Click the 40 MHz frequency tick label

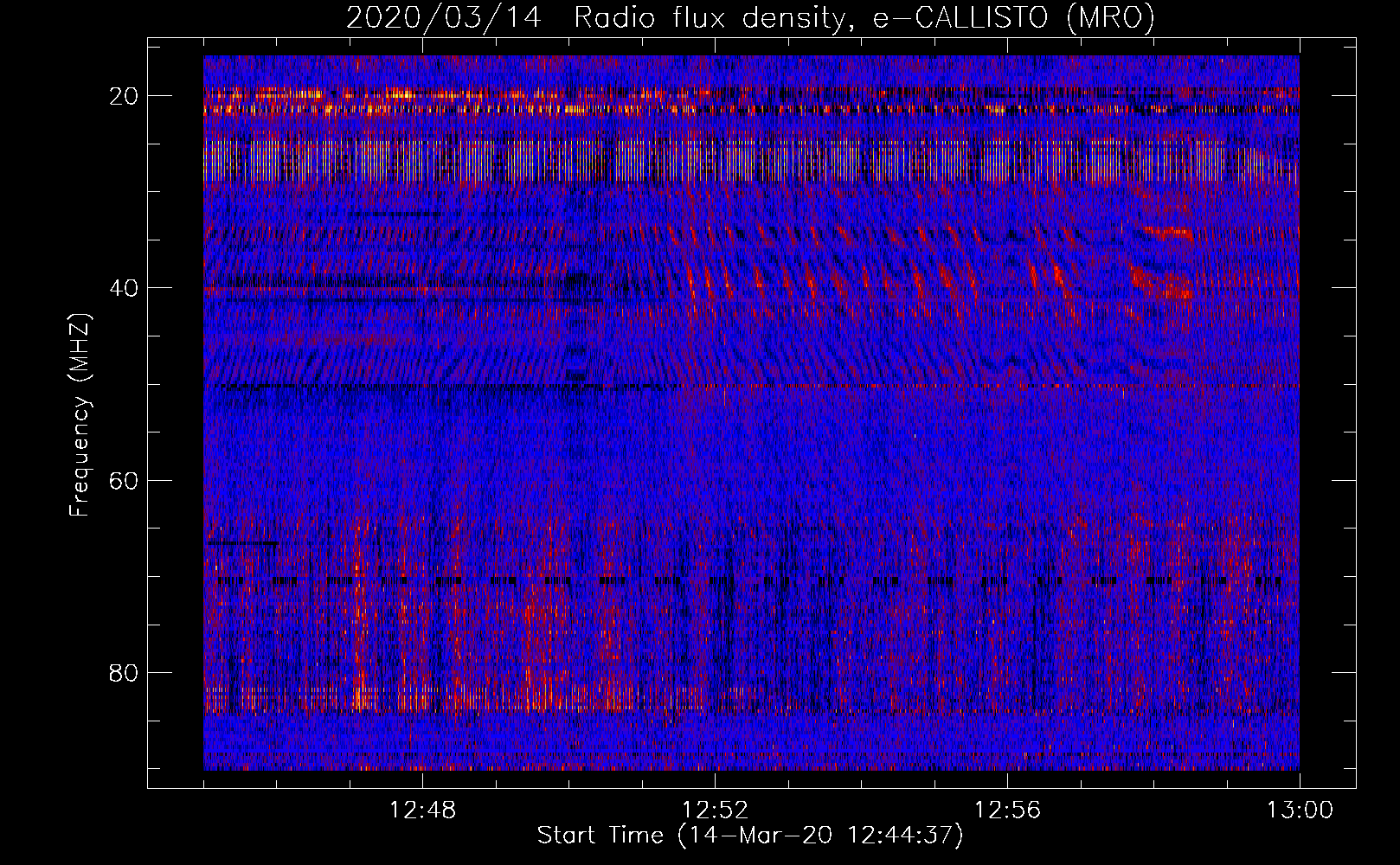[x=124, y=288]
